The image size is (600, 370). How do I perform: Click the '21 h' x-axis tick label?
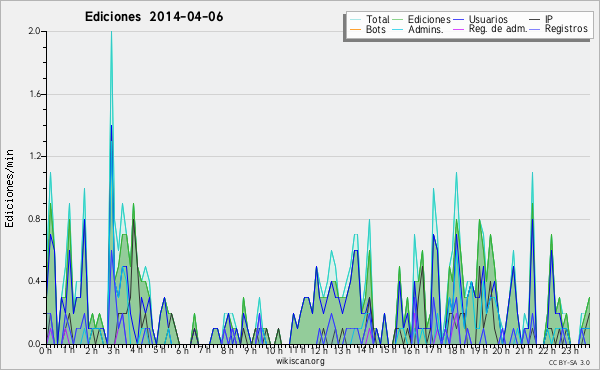pyautogui.click(x=524, y=350)
